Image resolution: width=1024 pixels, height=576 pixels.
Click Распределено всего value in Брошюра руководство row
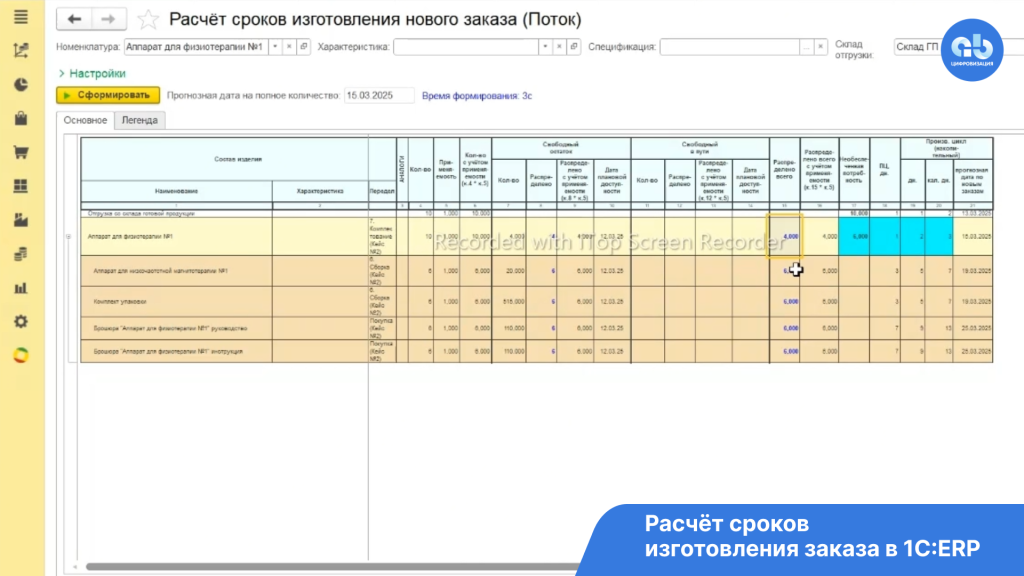coord(785,328)
